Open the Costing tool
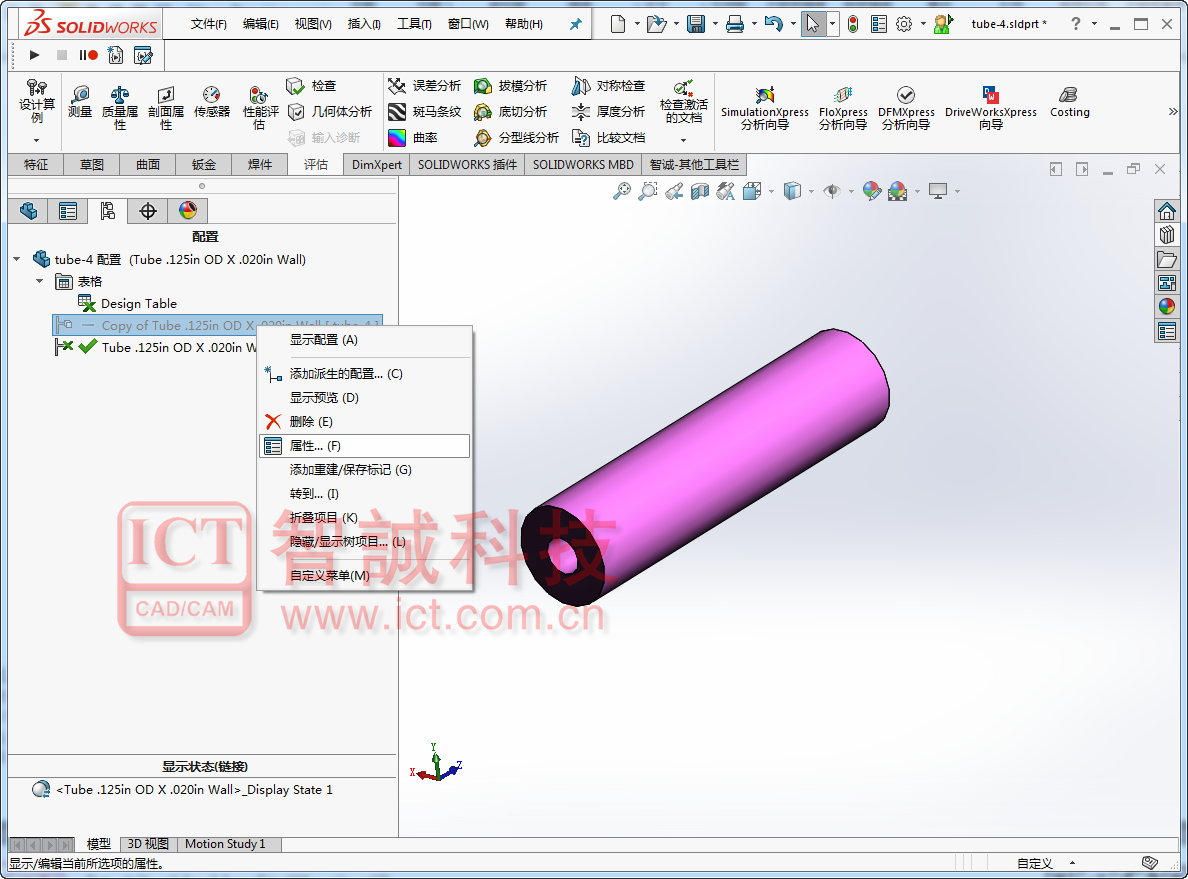Image resolution: width=1188 pixels, height=879 pixels. click(1069, 102)
